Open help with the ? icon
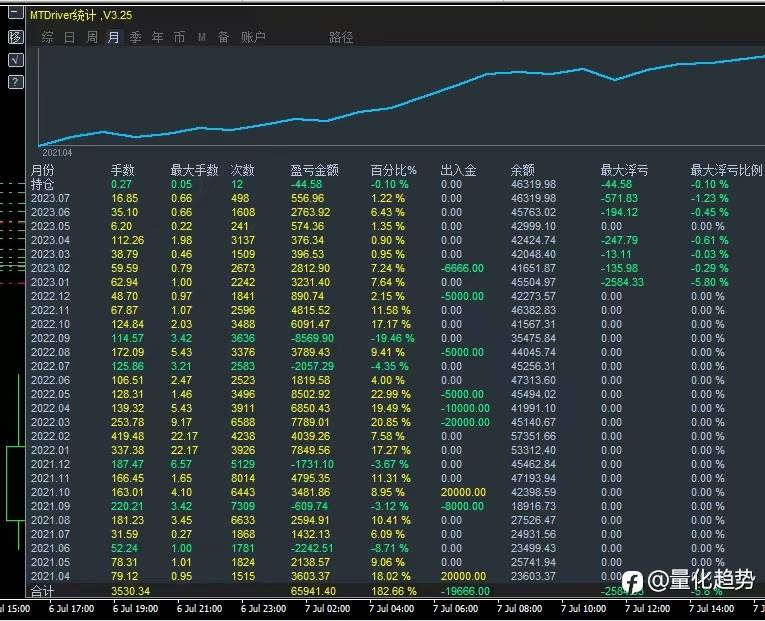765x621 pixels. point(15,82)
